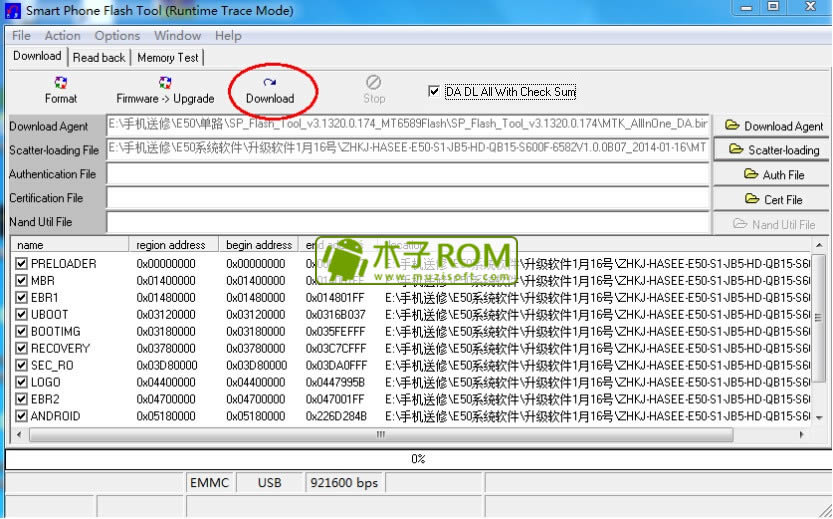
Task: Disable the ANDROID partition checkbox
Action: 22,416
